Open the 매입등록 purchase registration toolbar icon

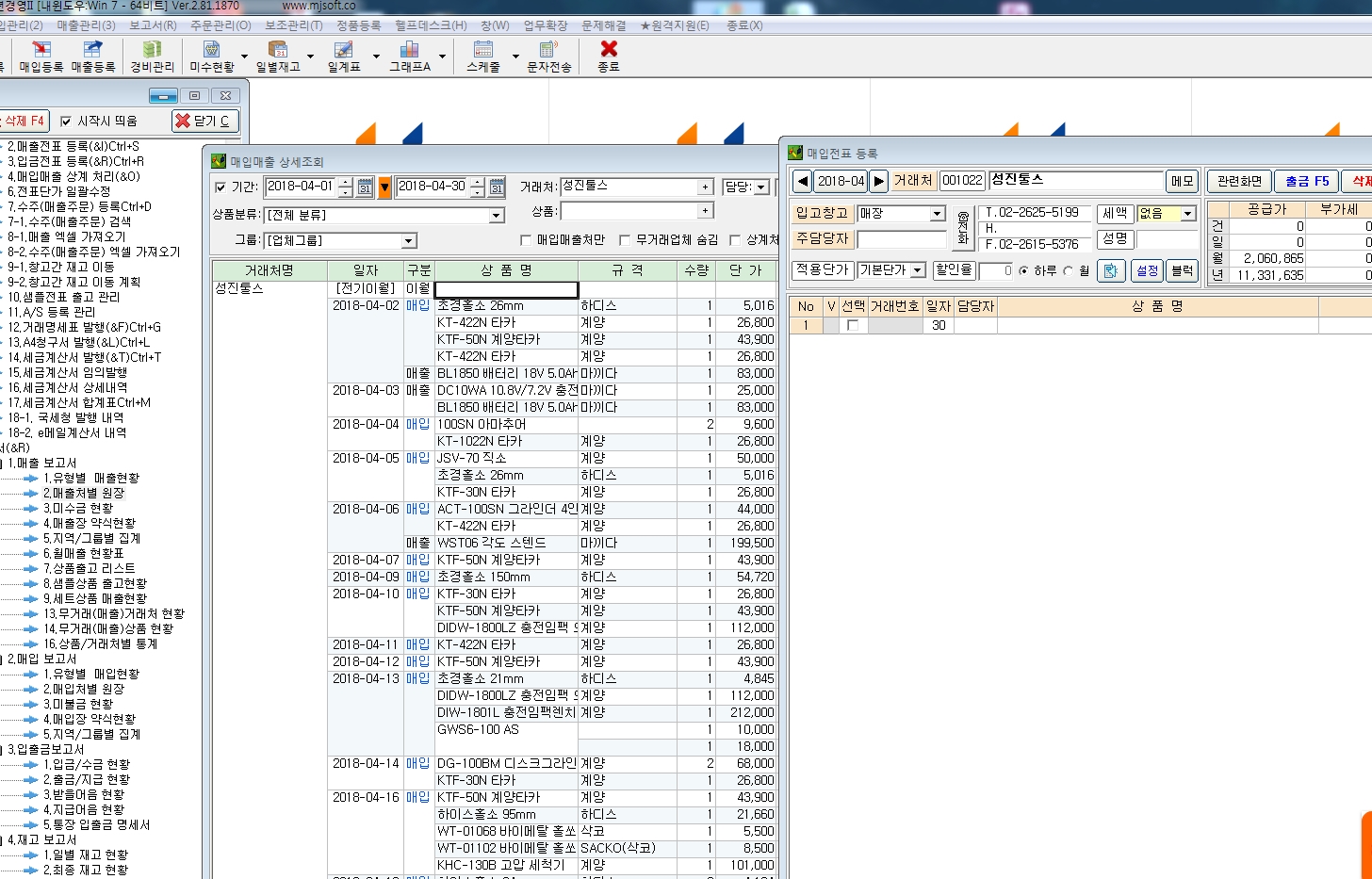pos(41,57)
